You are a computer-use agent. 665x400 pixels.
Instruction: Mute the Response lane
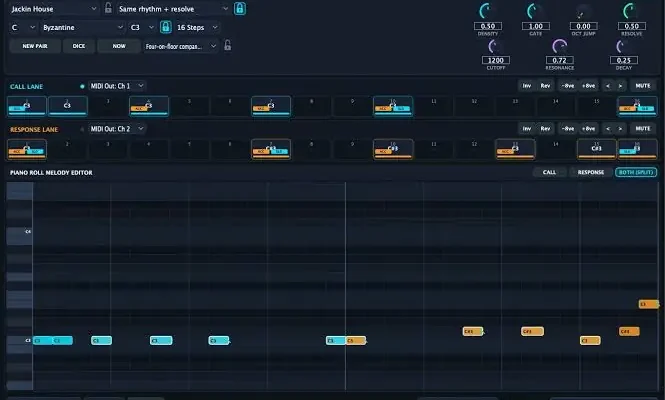click(x=643, y=129)
